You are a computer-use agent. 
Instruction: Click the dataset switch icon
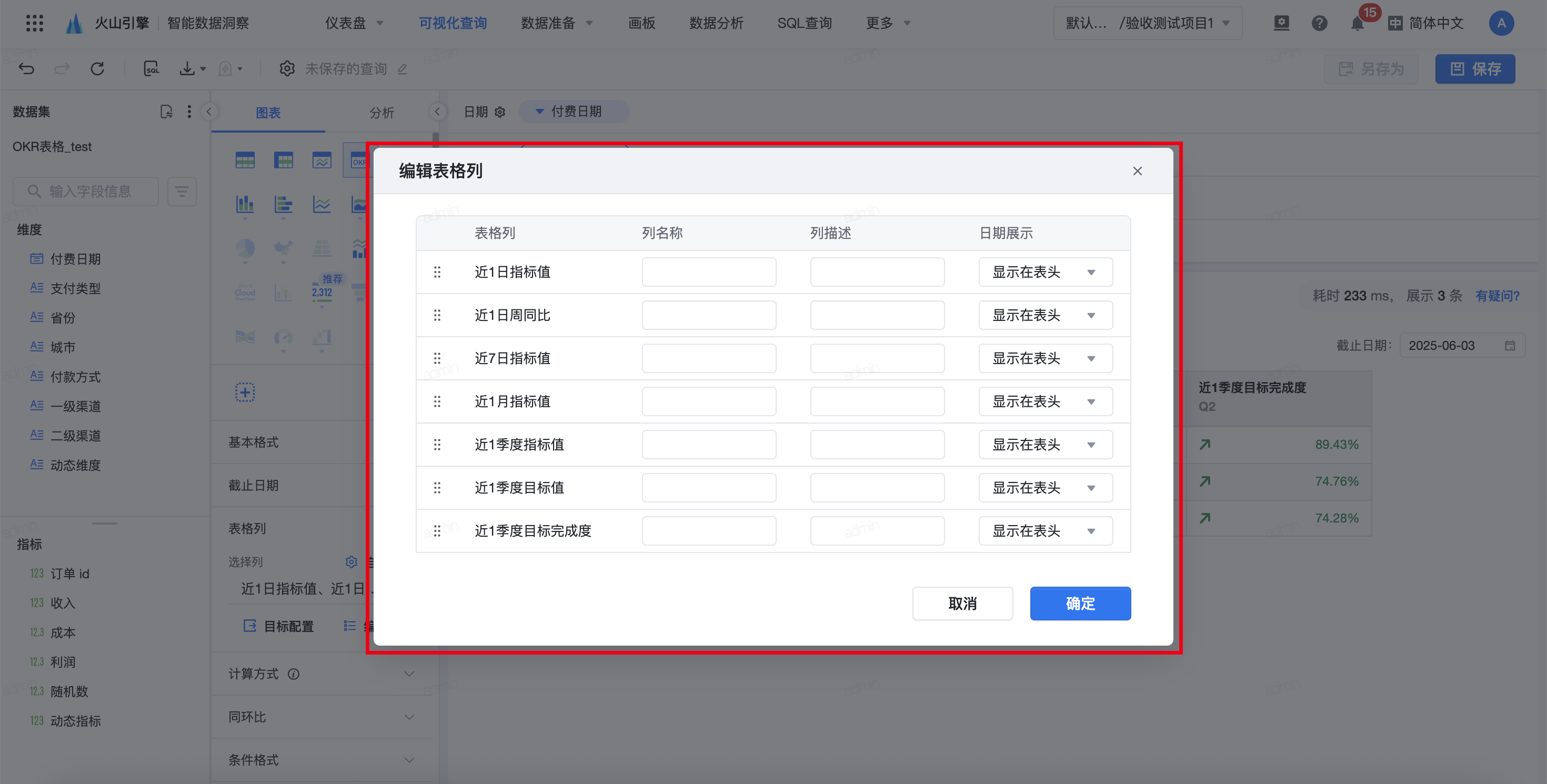pos(166,112)
